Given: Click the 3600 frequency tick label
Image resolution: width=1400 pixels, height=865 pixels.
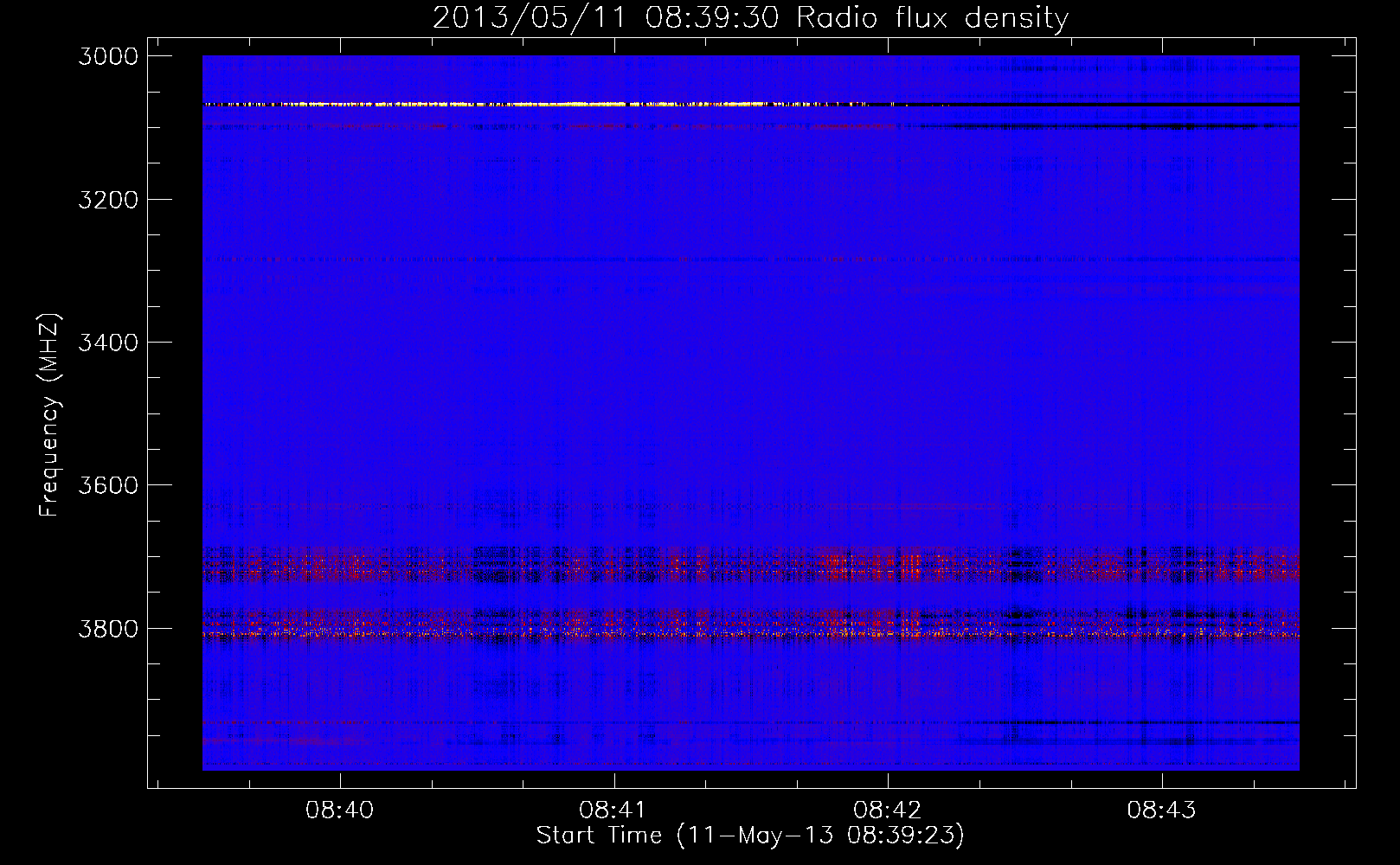Looking at the screenshot, I should (x=108, y=485).
